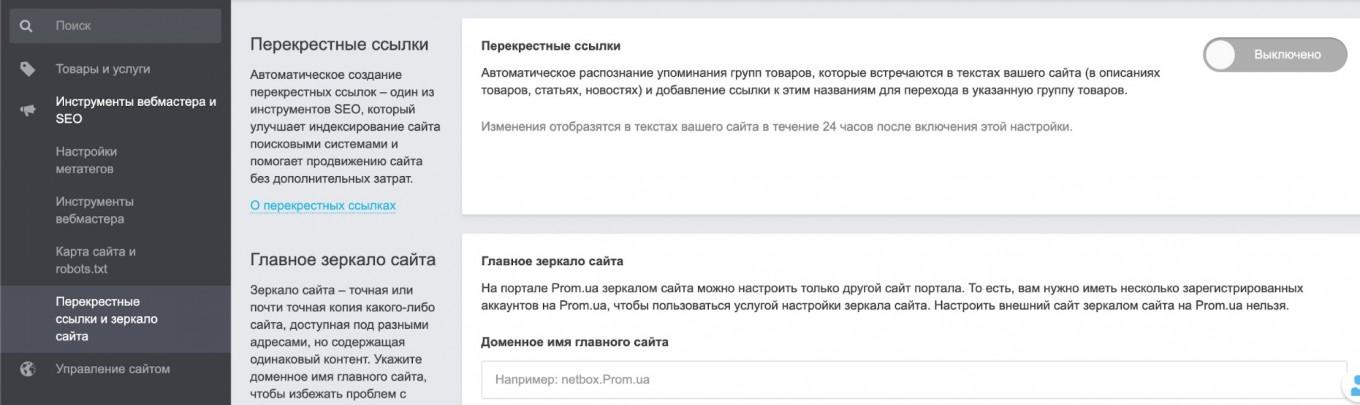The width and height of the screenshot is (1360, 405).
Task: Click the tag icon beside Товары и услуги
Action: (x=27, y=69)
